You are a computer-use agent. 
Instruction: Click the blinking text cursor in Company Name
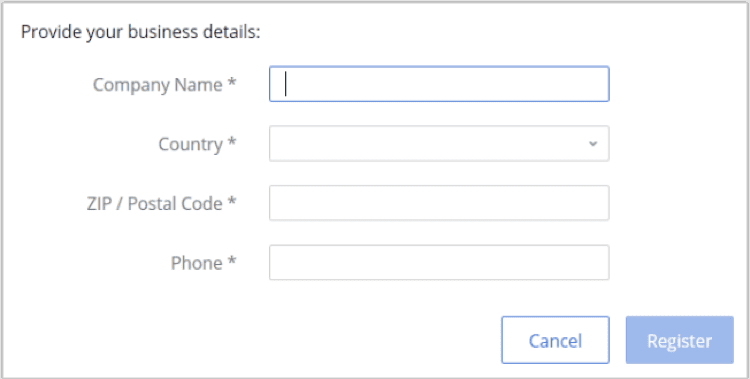286,84
